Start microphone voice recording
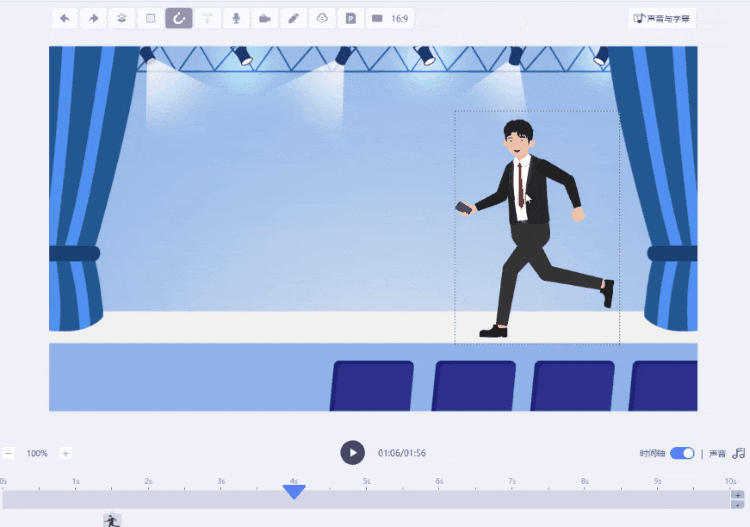The image size is (750, 527). click(236, 19)
